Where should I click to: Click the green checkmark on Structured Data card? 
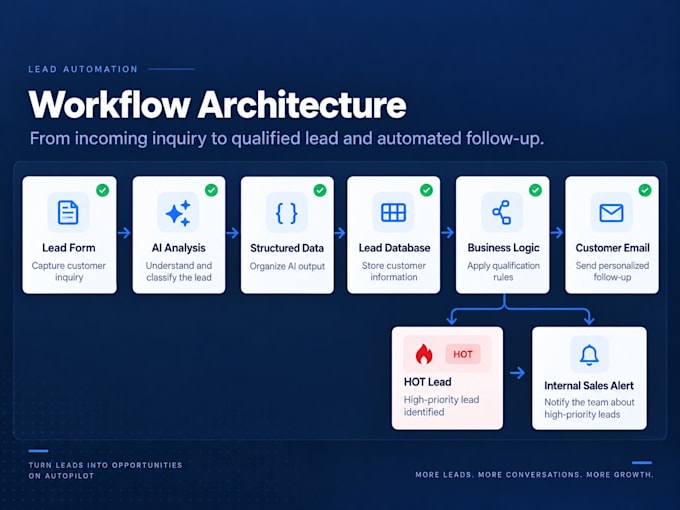[x=320, y=190]
